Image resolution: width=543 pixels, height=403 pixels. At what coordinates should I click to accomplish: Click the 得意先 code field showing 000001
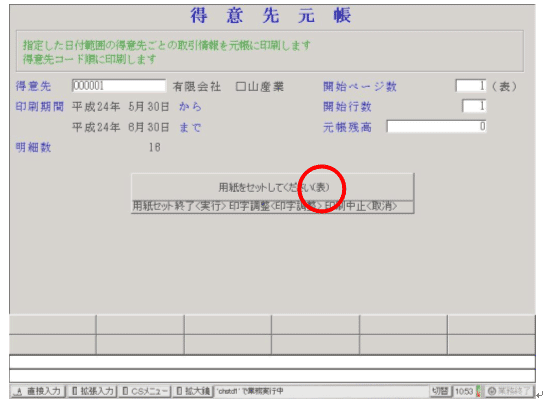coord(119,86)
